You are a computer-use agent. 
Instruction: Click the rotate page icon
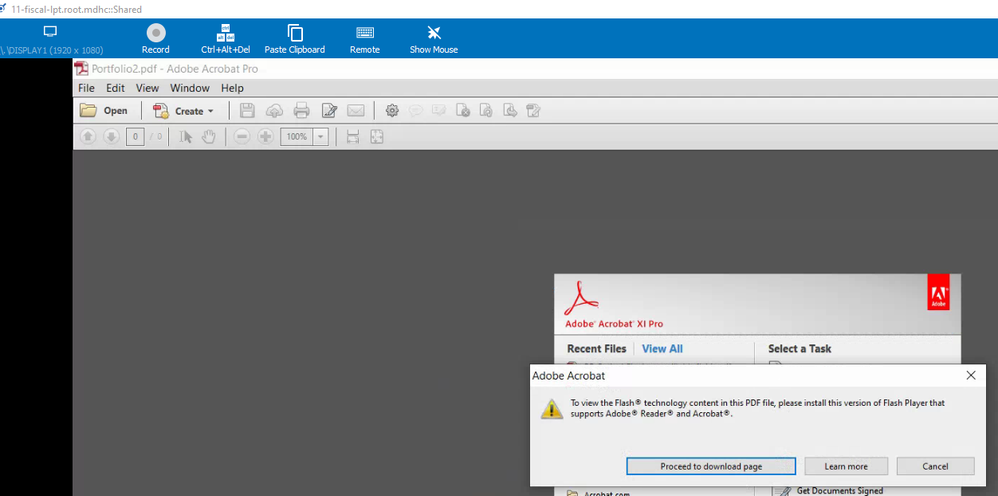pos(486,111)
